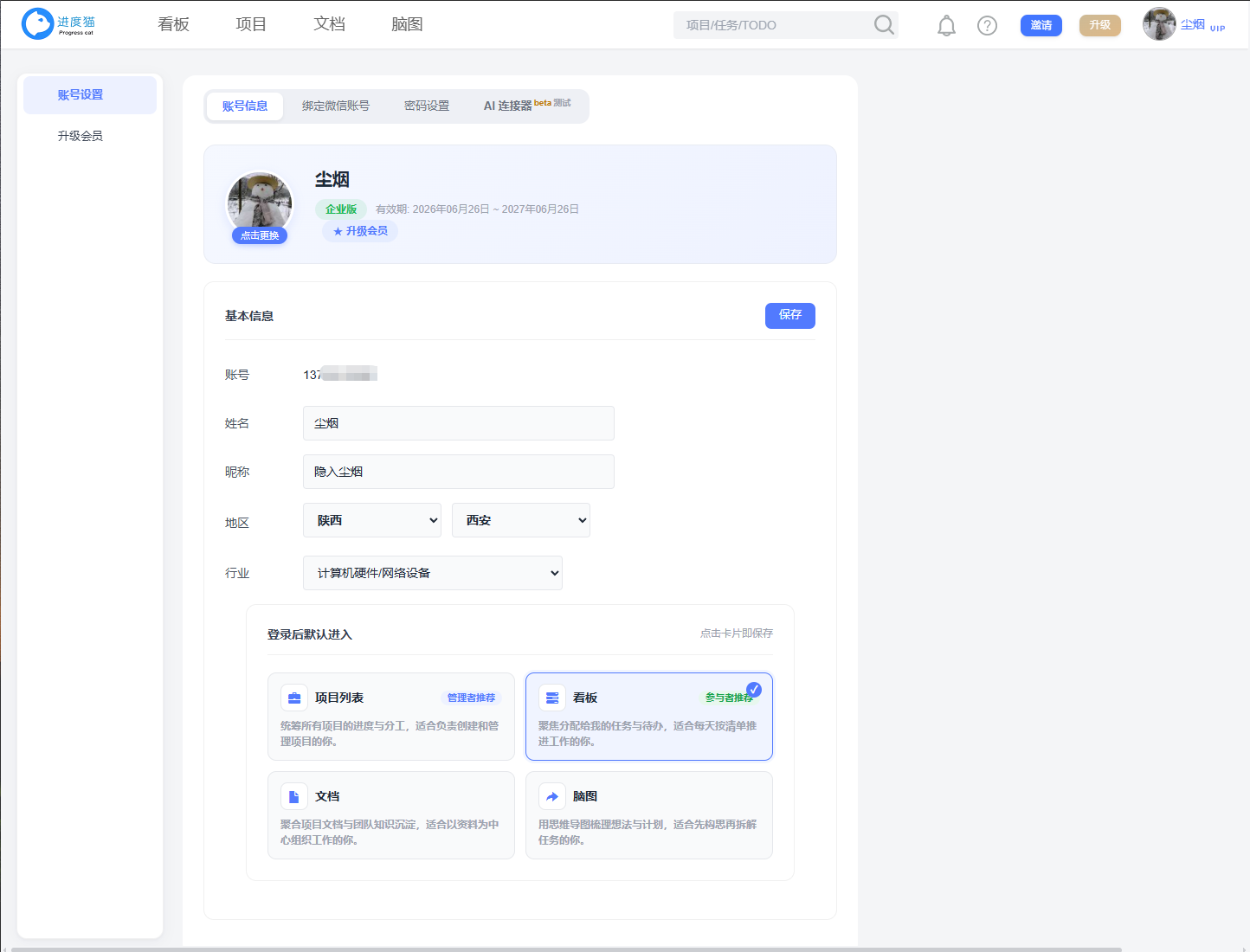Click the search magnifier icon
This screenshot has height=952, width=1250.
point(884,24)
